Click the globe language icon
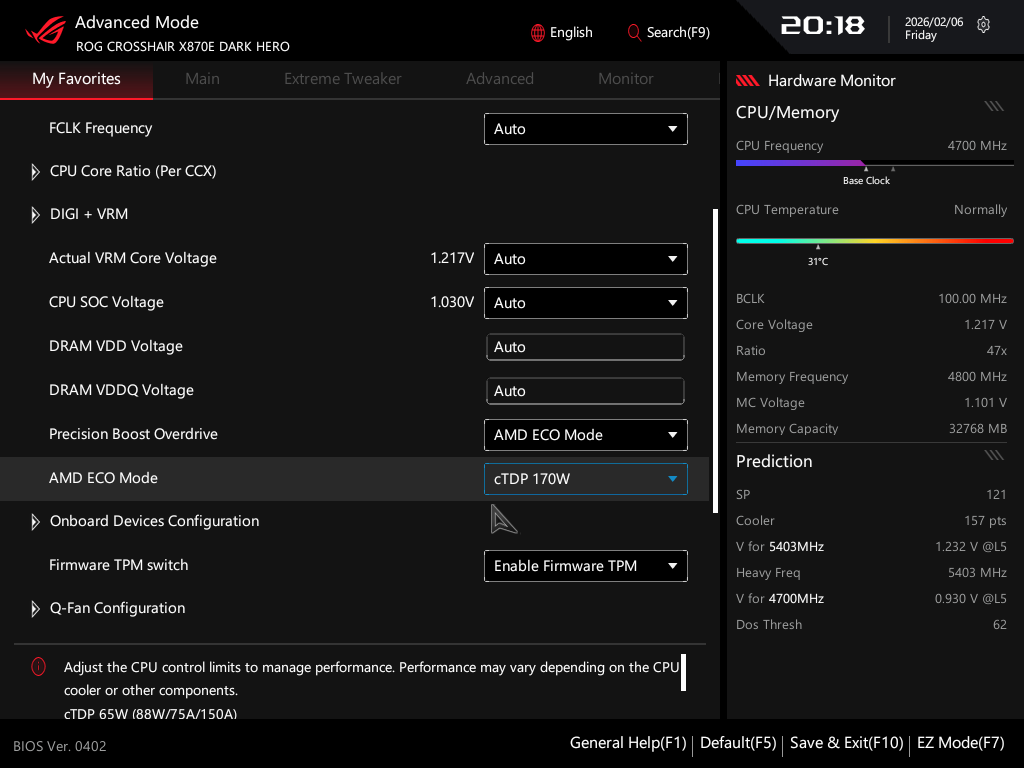1024x768 pixels. (x=538, y=33)
